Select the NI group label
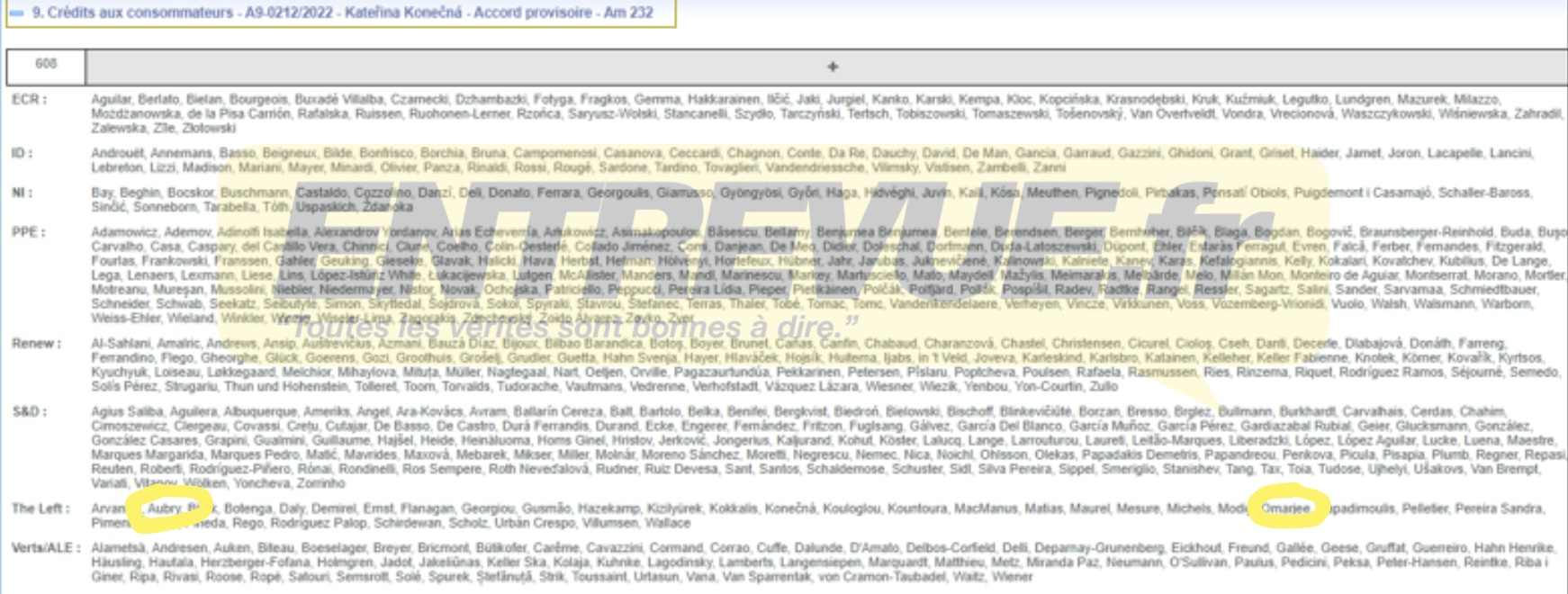This screenshot has height=594, width=1568. tap(22, 193)
